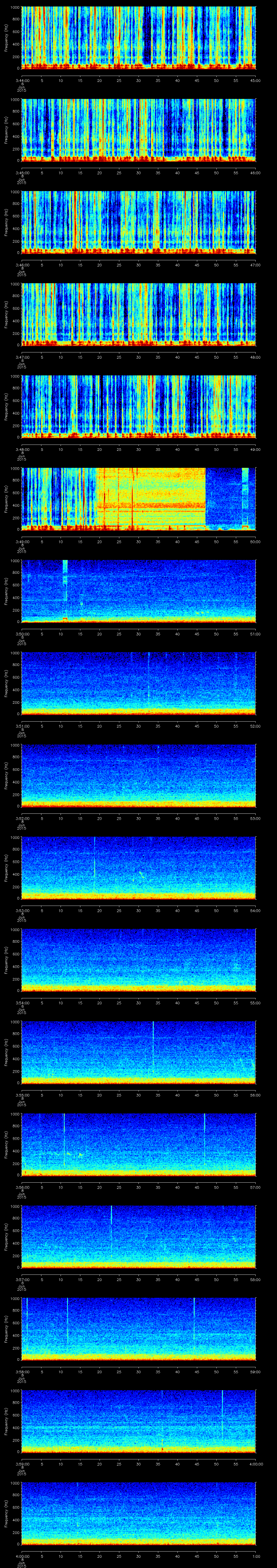The height and width of the screenshot is (1568, 277).
Task: Click the '56:00' end time label
Action: 256,1095
